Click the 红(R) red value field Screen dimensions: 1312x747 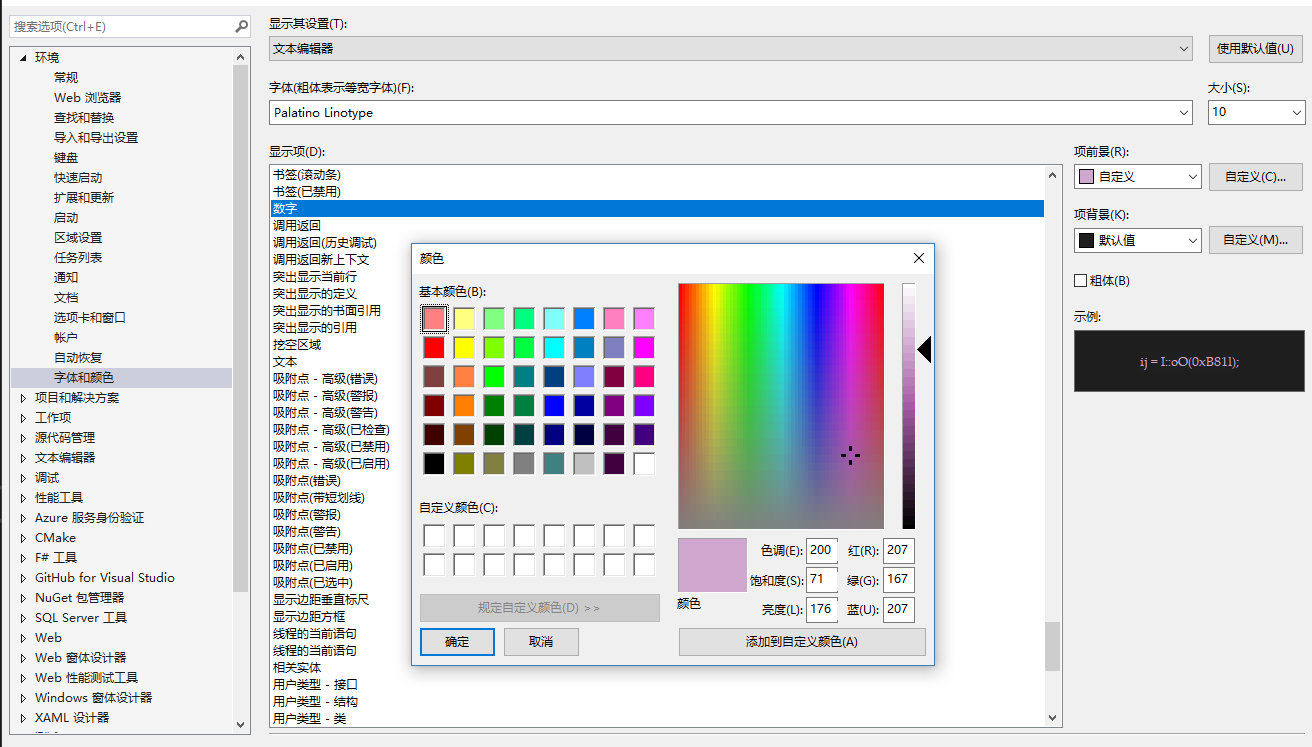coord(899,550)
